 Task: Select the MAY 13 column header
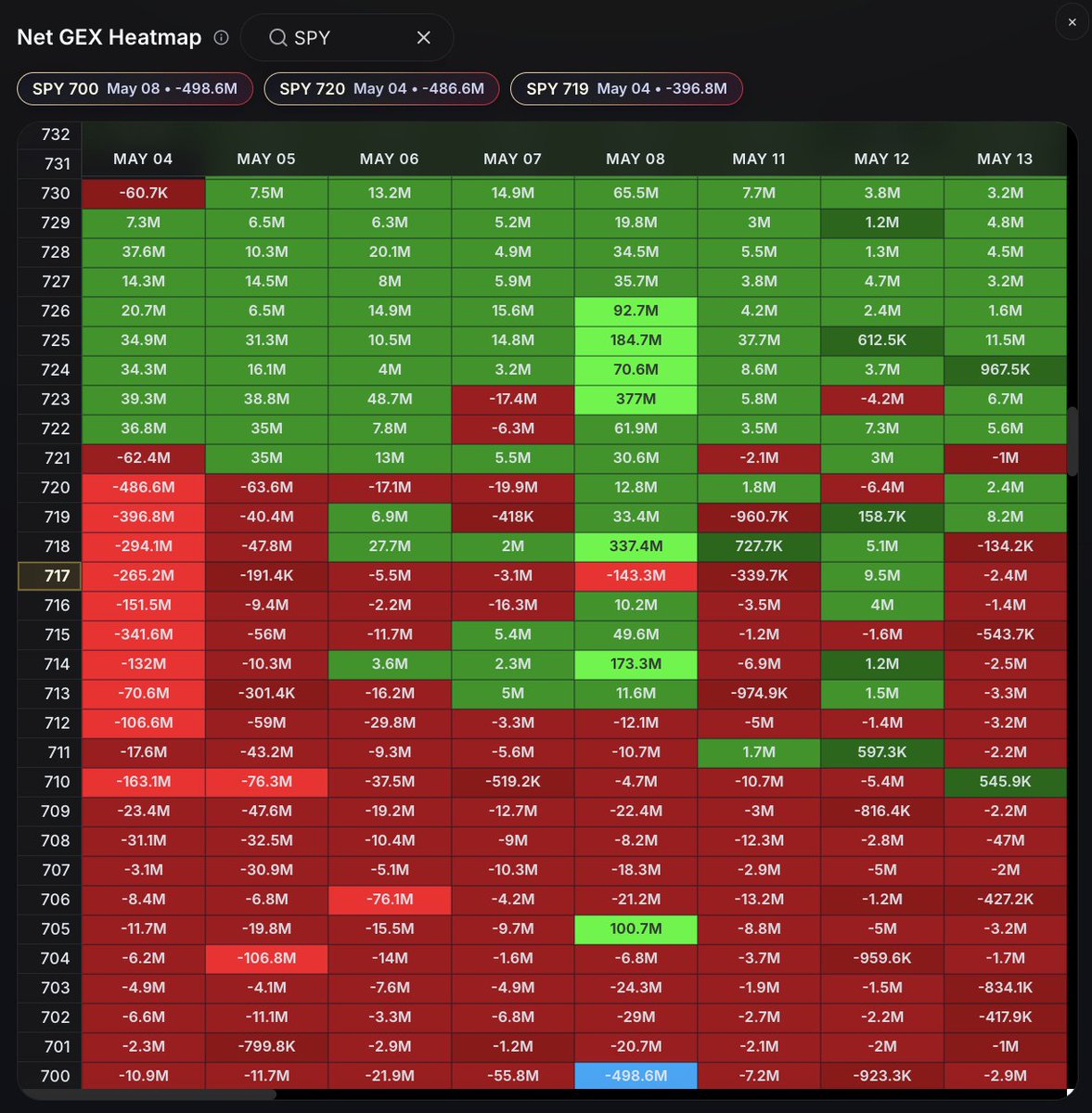1005,159
